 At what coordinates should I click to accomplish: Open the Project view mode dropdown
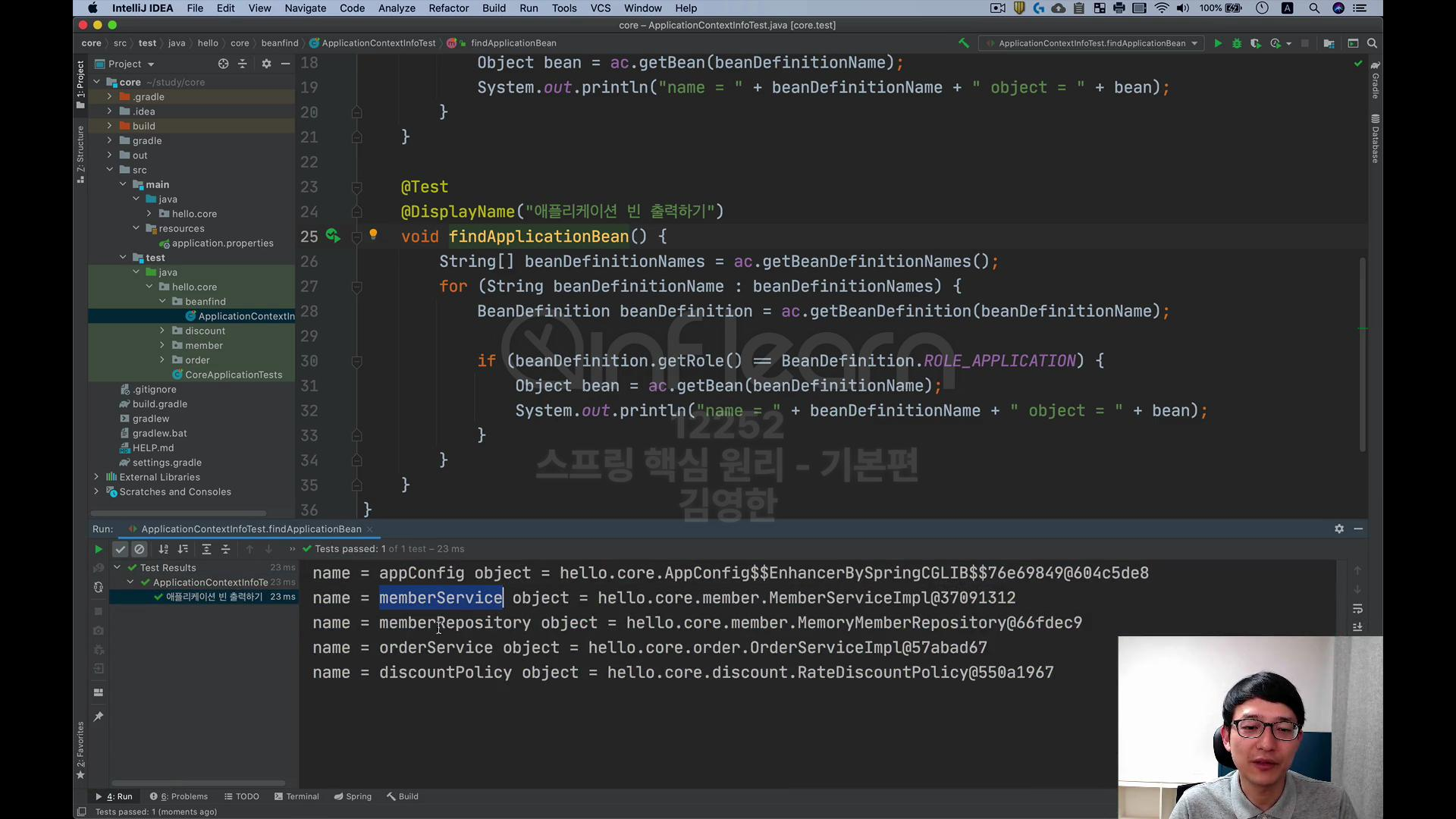pyautogui.click(x=131, y=64)
